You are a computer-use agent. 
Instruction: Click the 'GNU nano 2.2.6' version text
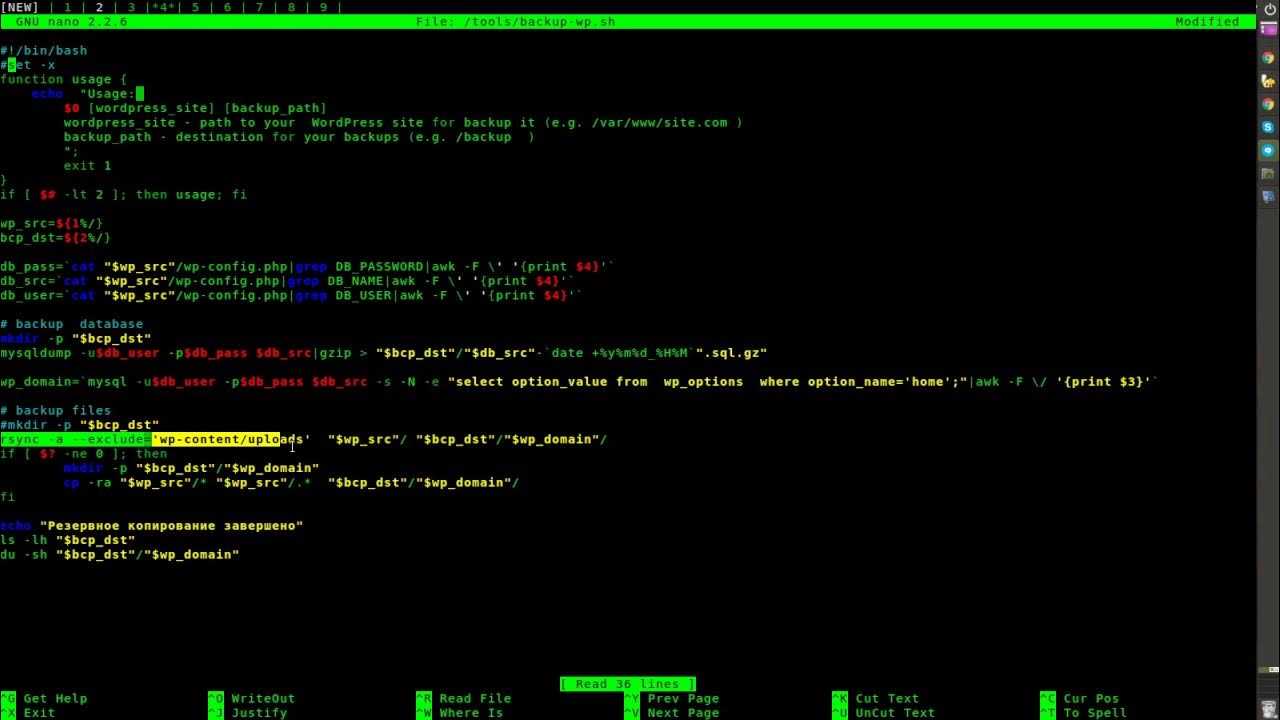(x=72, y=22)
